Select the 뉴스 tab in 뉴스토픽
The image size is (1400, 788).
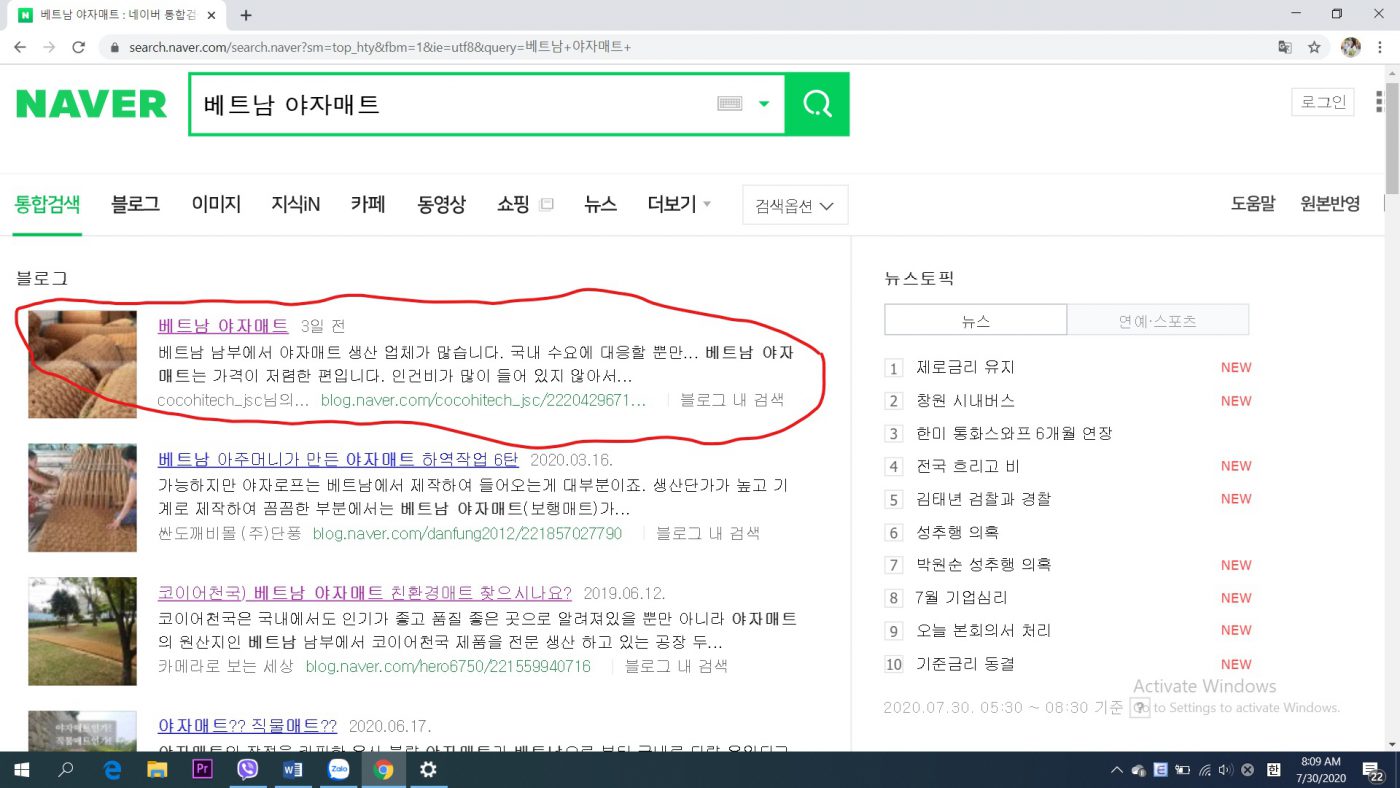[x=976, y=320]
